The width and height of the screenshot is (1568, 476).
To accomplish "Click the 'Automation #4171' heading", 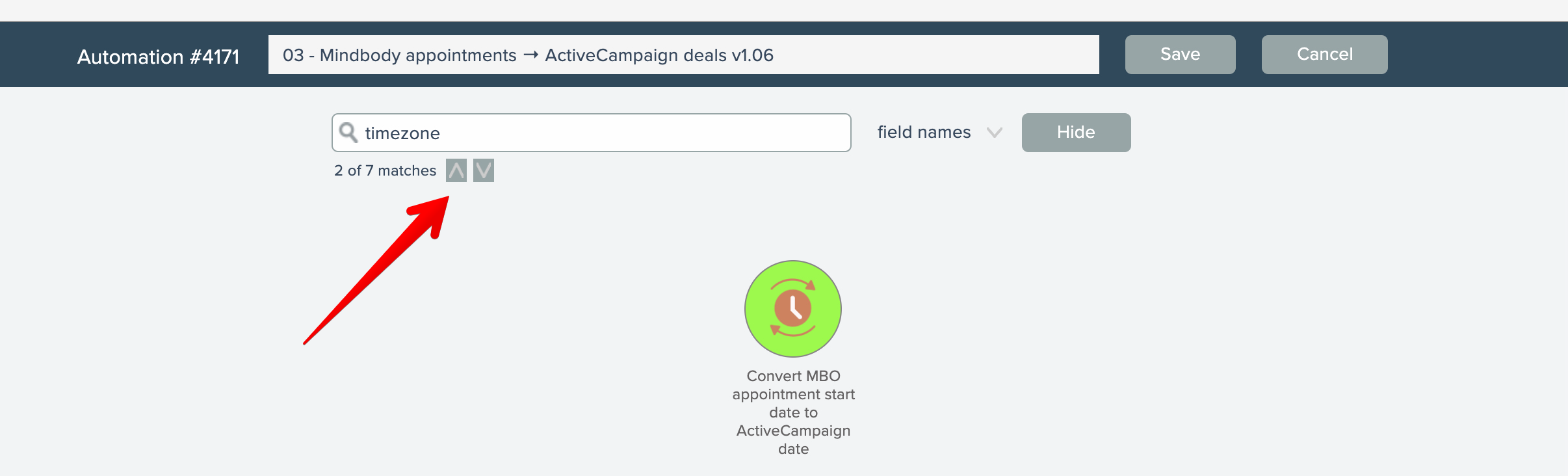I will coord(158,57).
